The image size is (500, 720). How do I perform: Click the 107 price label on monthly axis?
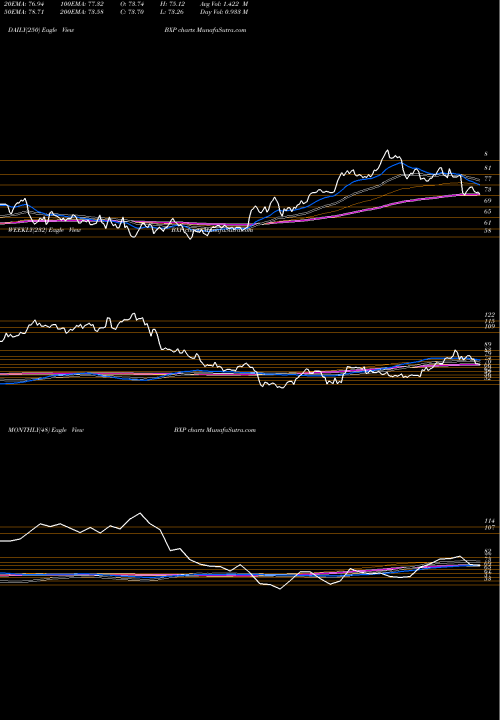(x=490, y=528)
